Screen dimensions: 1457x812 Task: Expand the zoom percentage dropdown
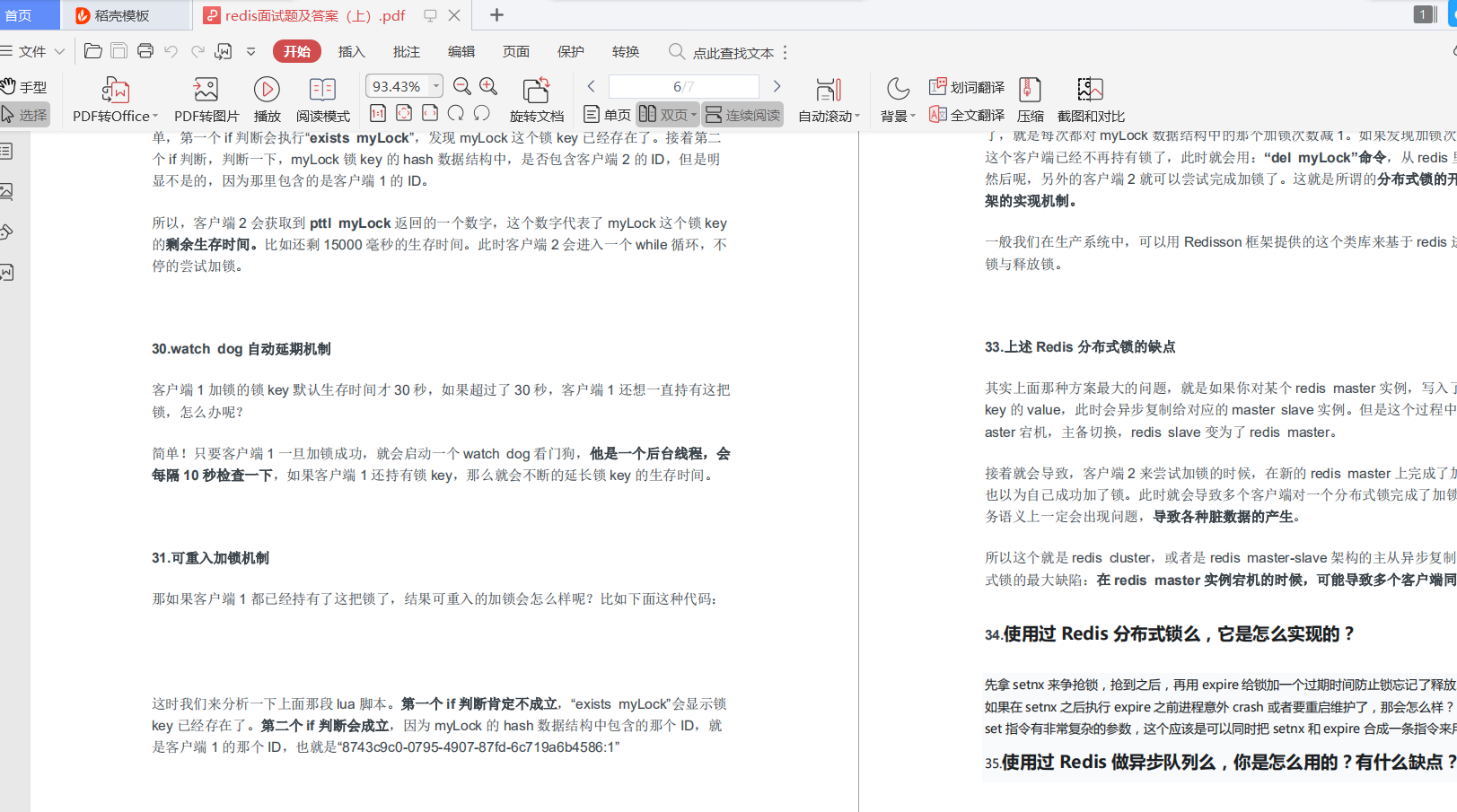point(436,86)
